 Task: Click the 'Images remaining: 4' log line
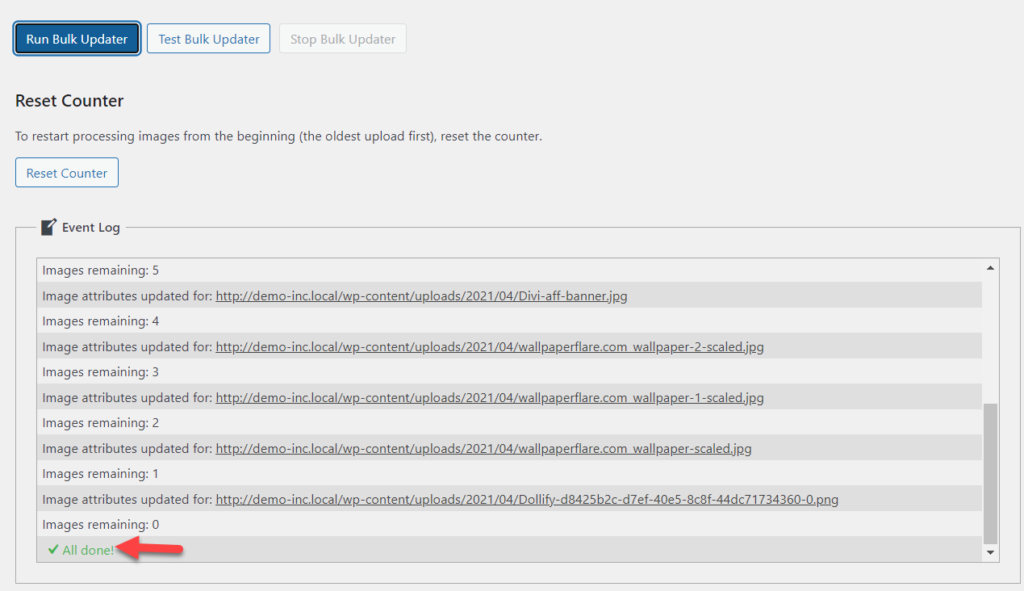pyautogui.click(x=509, y=321)
